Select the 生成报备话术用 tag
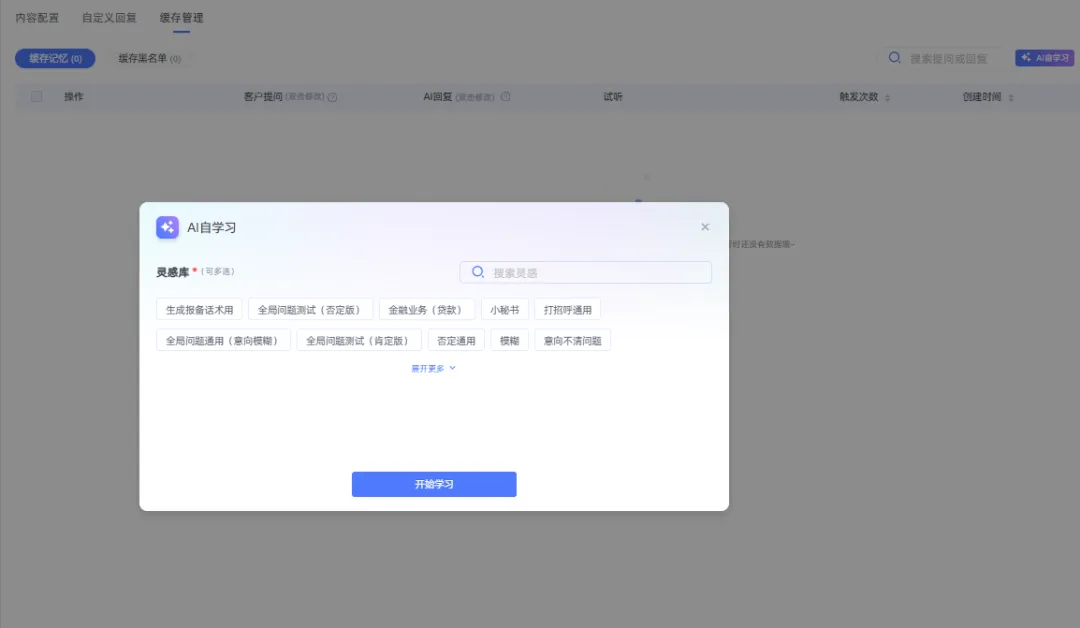The image size is (1080, 628). coord(199,310)
